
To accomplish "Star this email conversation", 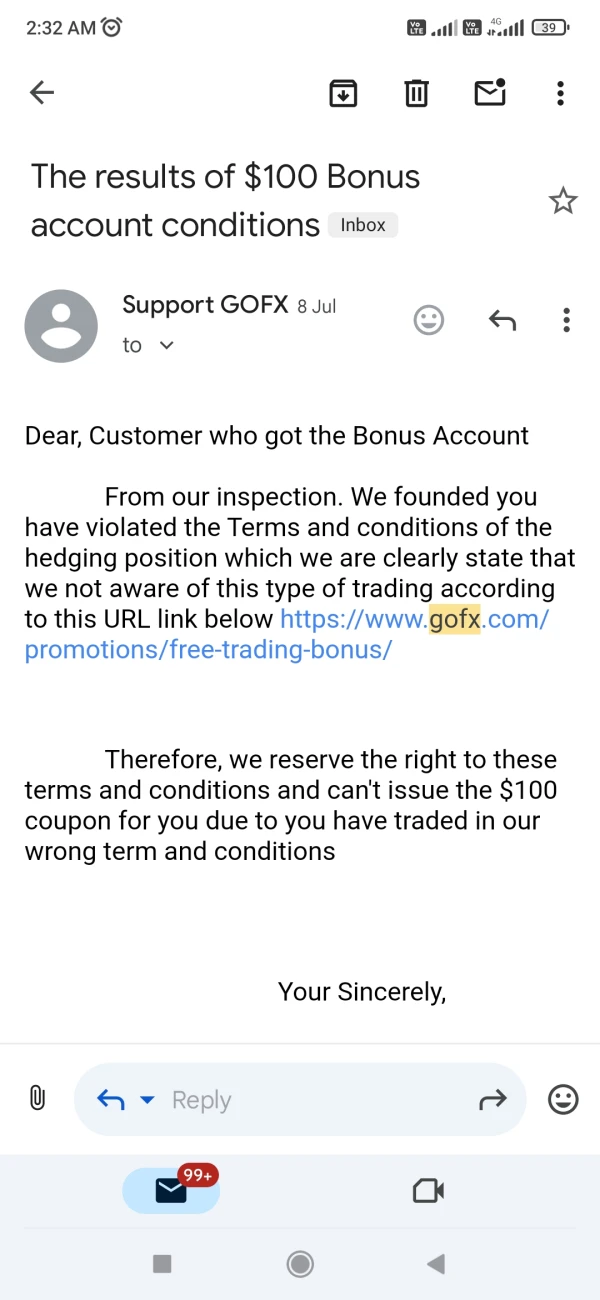I will click(x=563, y=201).
